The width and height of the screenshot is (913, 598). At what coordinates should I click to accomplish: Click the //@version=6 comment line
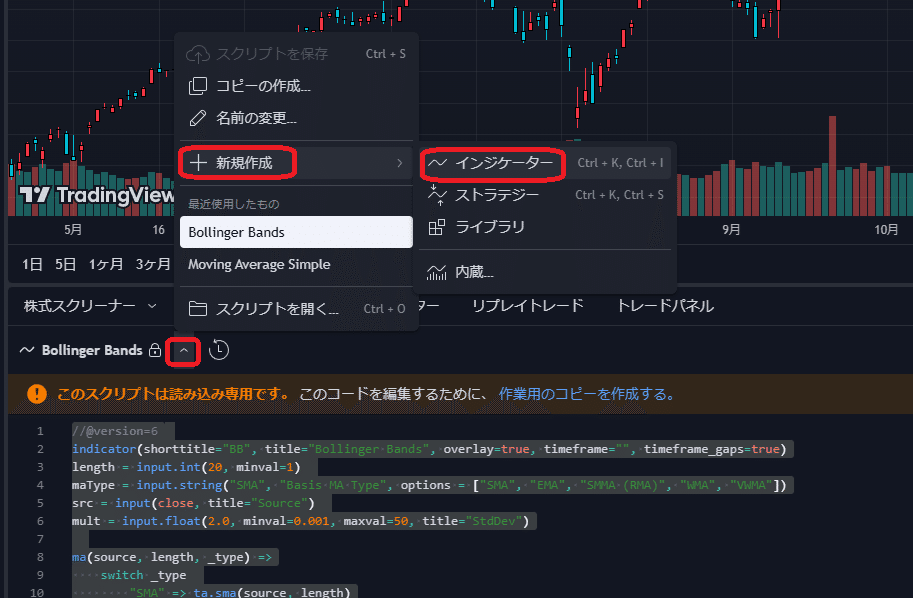coord(115,431)
